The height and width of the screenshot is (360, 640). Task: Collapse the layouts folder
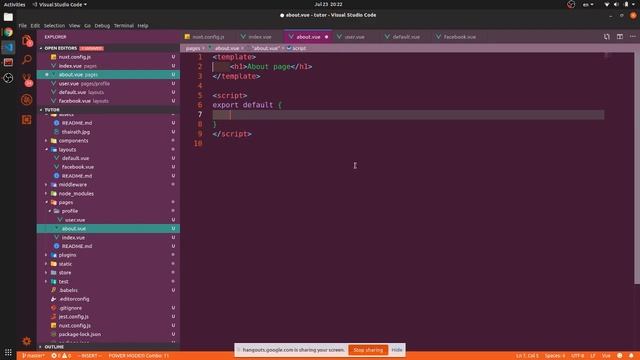pos(67,150)
